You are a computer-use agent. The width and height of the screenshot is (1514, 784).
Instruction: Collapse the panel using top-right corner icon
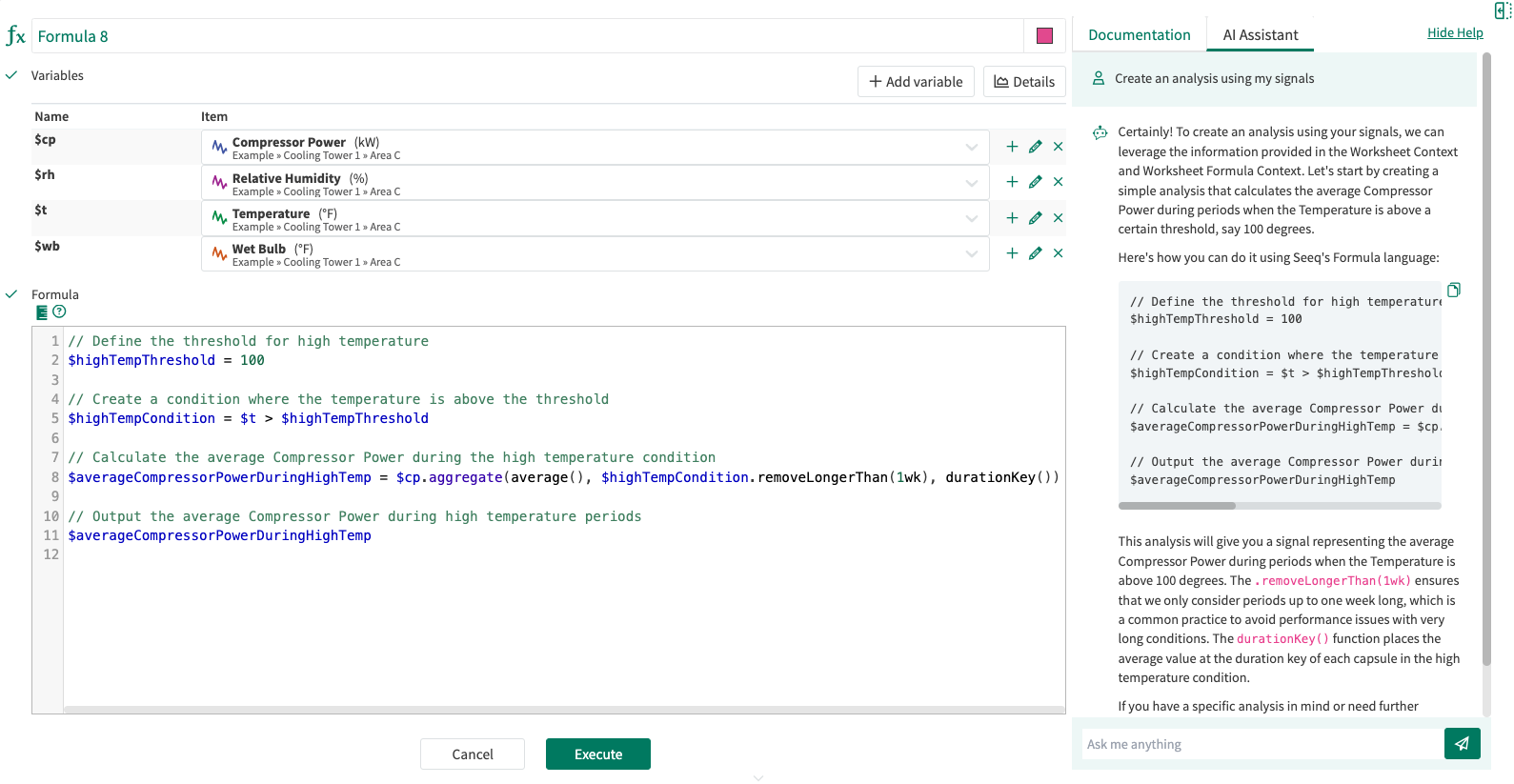(x=1502, y=10)
